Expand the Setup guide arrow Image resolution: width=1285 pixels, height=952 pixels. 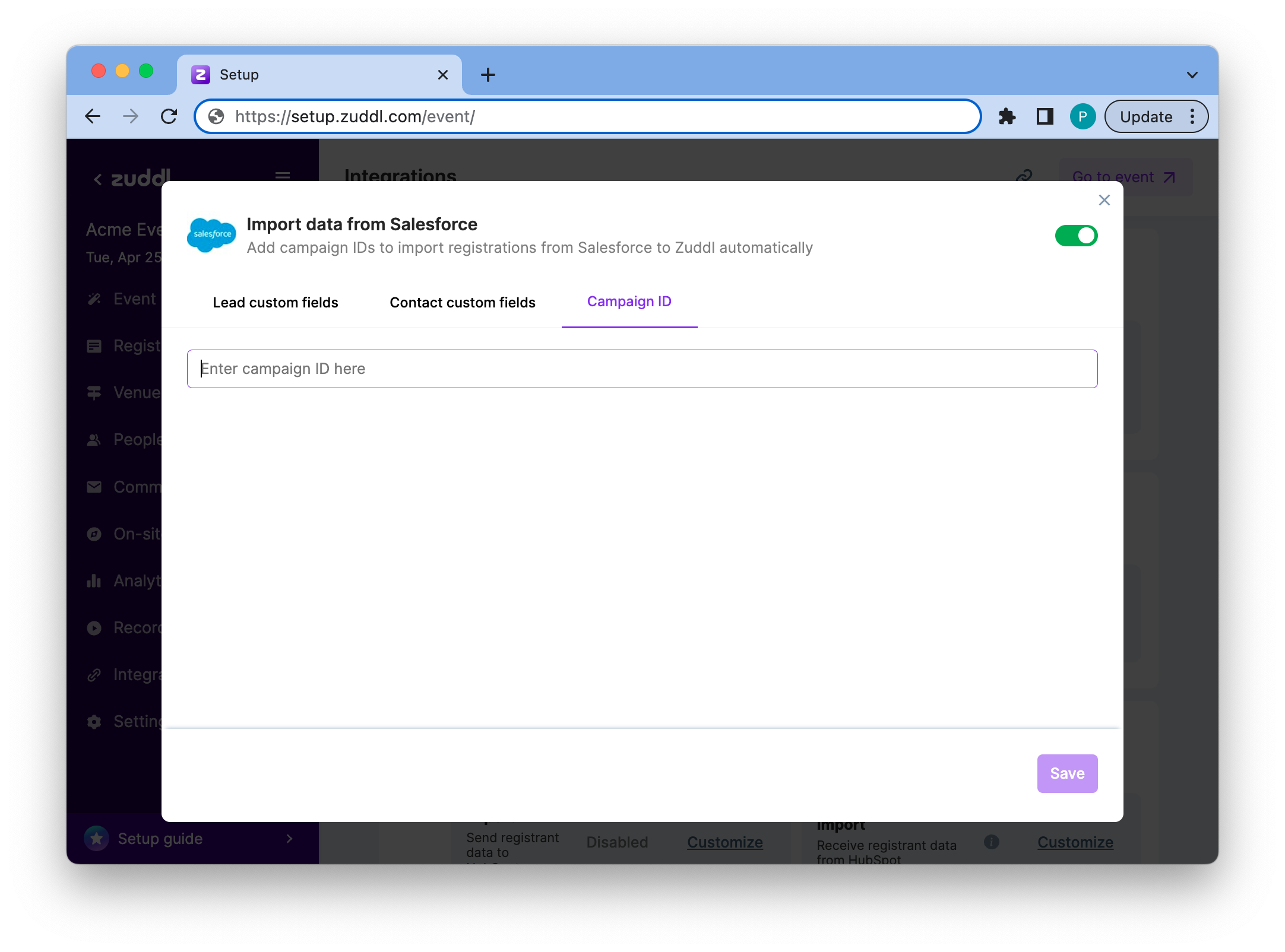290,838
